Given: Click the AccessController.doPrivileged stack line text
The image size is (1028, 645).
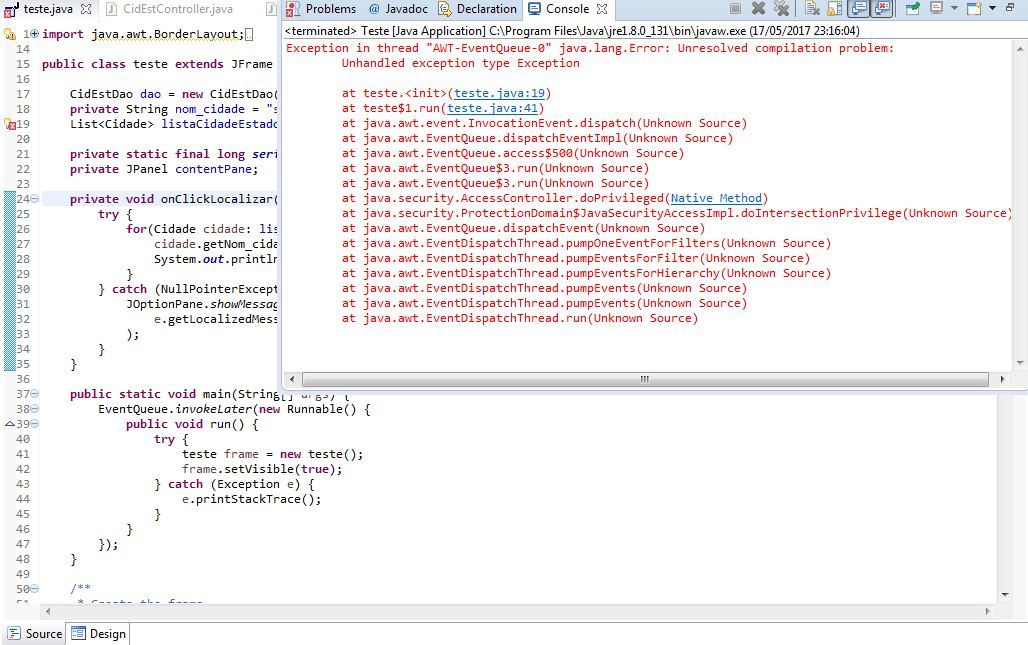Looking at the screenshot, I should 555,198.
